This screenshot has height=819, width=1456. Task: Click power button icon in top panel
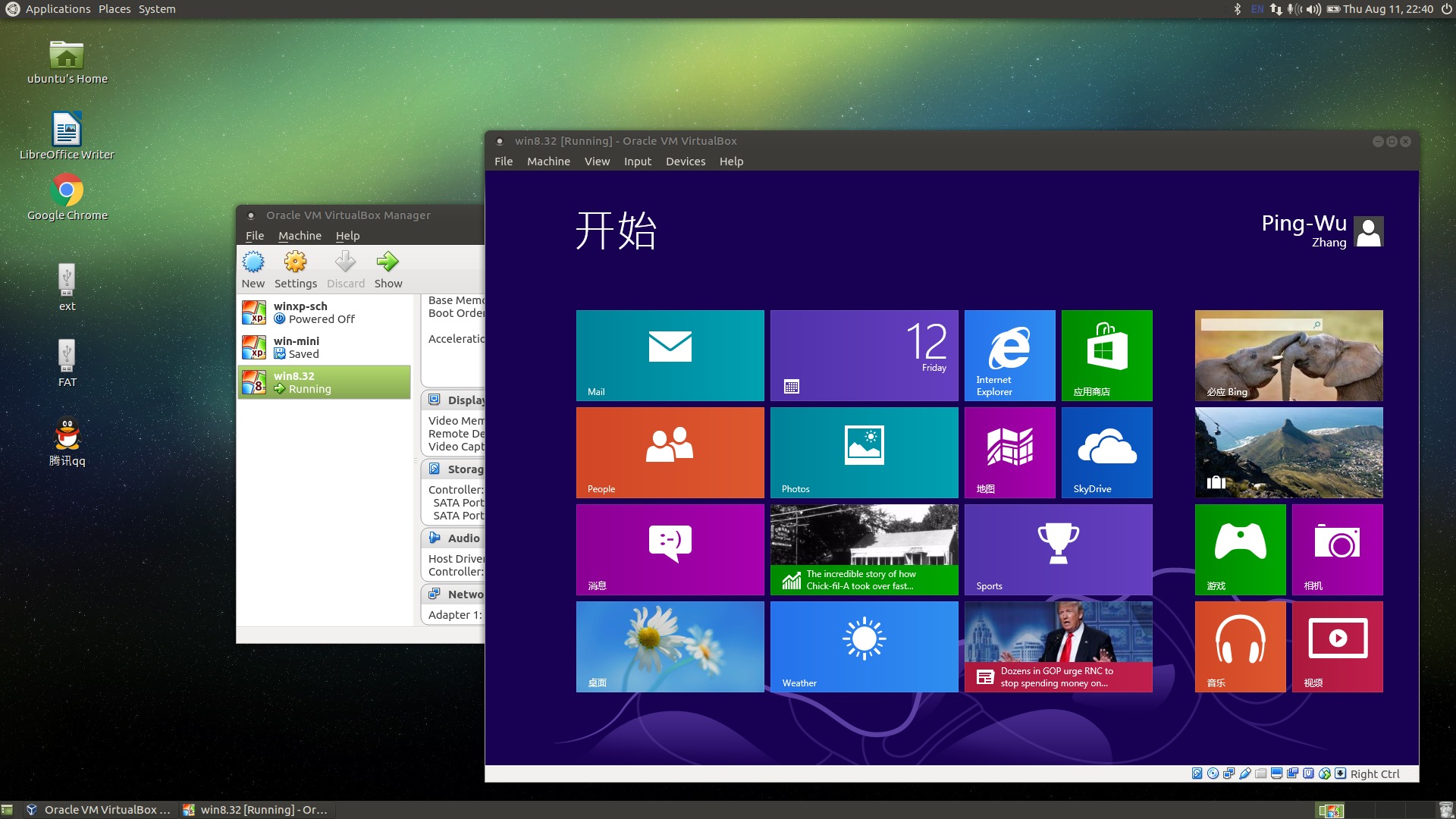point(1446,9)
